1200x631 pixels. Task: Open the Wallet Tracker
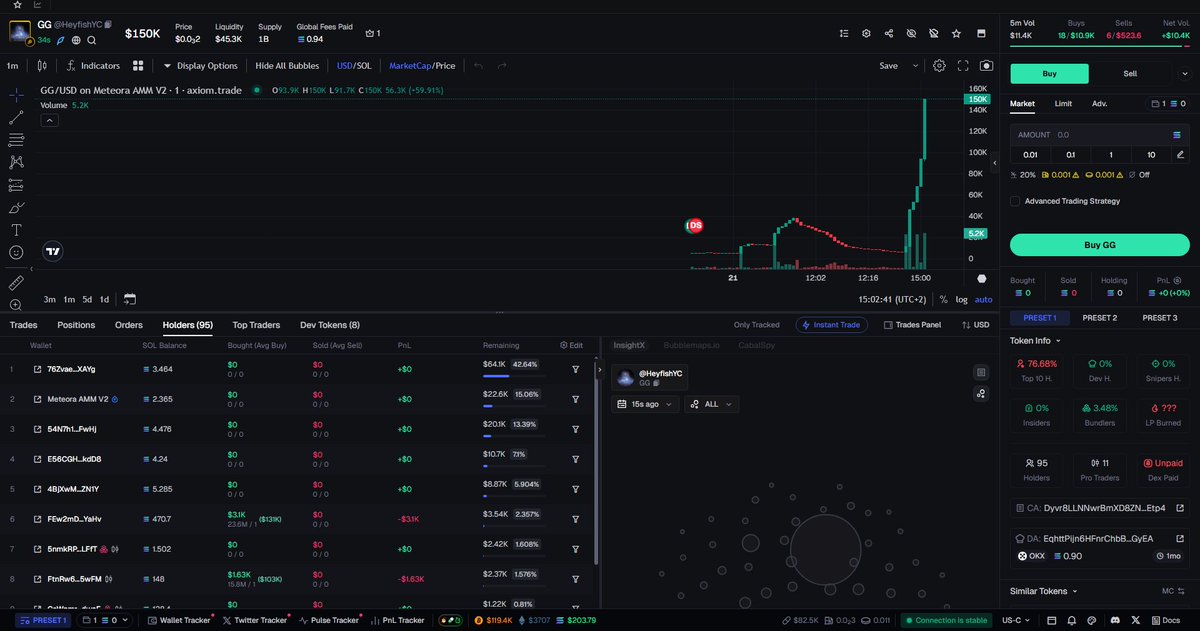[x=179, y=620]
